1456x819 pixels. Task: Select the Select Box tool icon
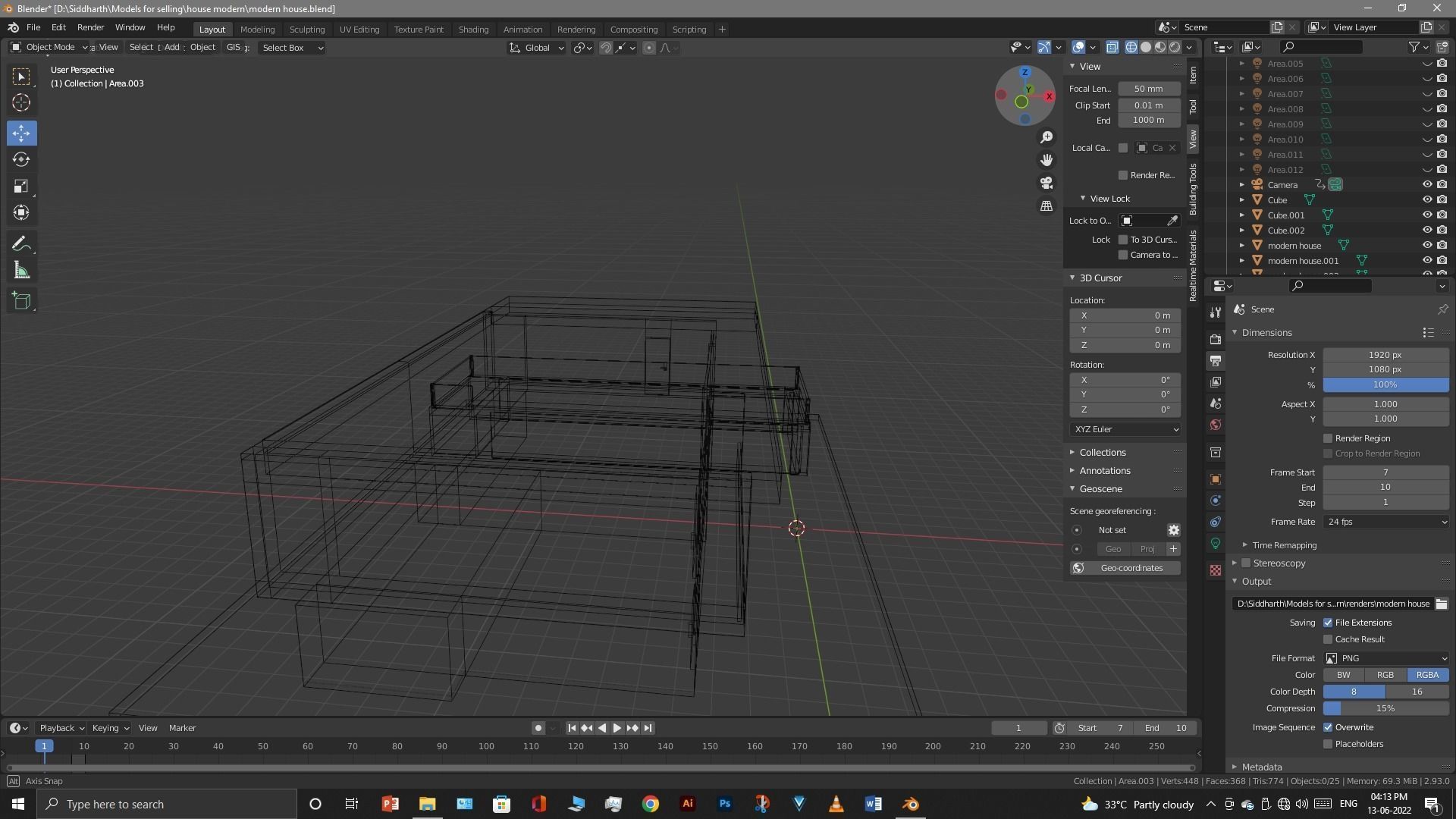coord(21,76)
